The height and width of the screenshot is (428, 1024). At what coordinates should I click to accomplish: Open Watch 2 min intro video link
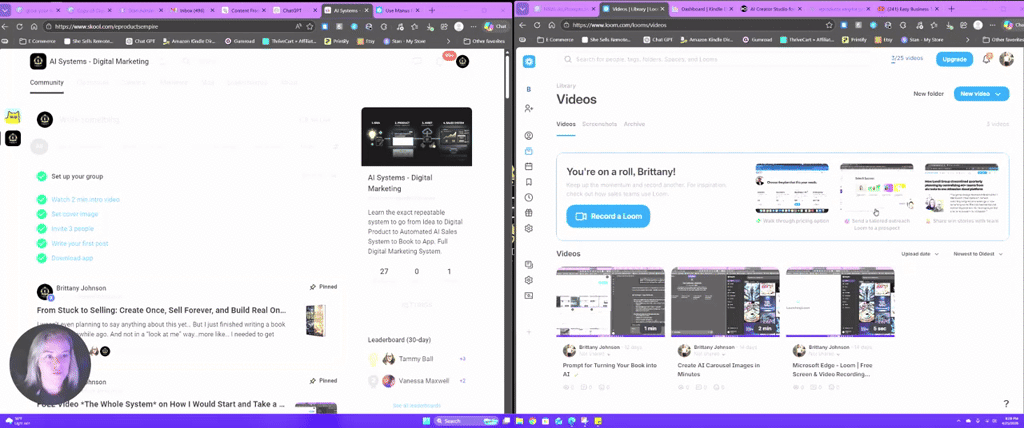(86, 199)
